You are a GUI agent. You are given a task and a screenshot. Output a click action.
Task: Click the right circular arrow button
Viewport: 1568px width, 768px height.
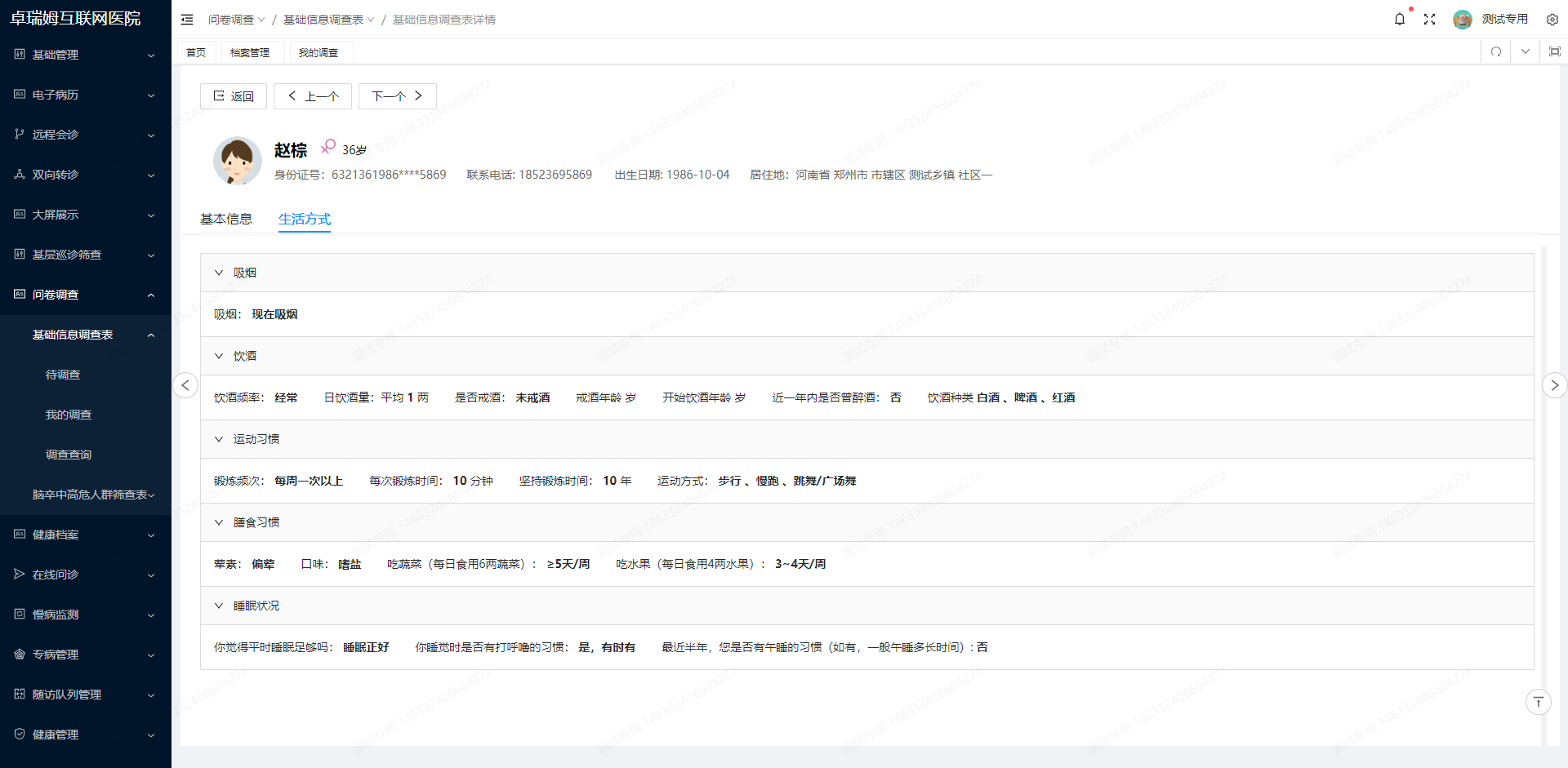click(1554, 385)
